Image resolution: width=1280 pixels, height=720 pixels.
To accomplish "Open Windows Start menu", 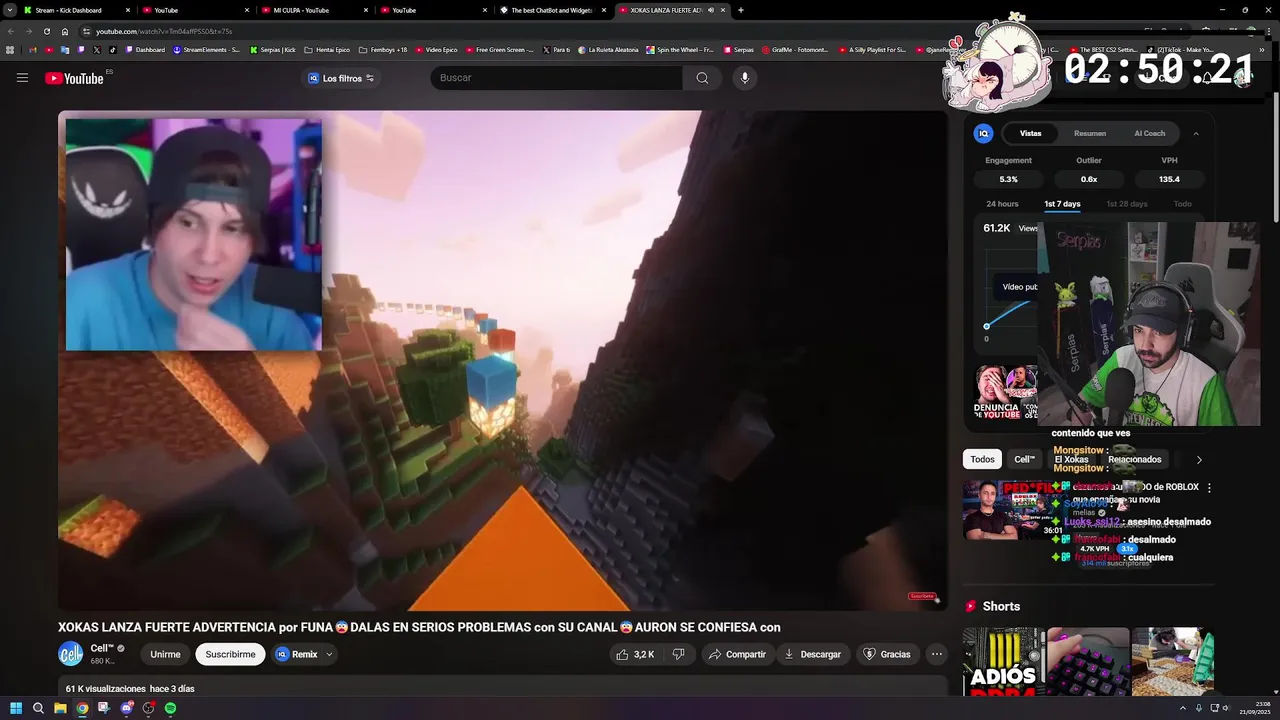I will 16,708.
